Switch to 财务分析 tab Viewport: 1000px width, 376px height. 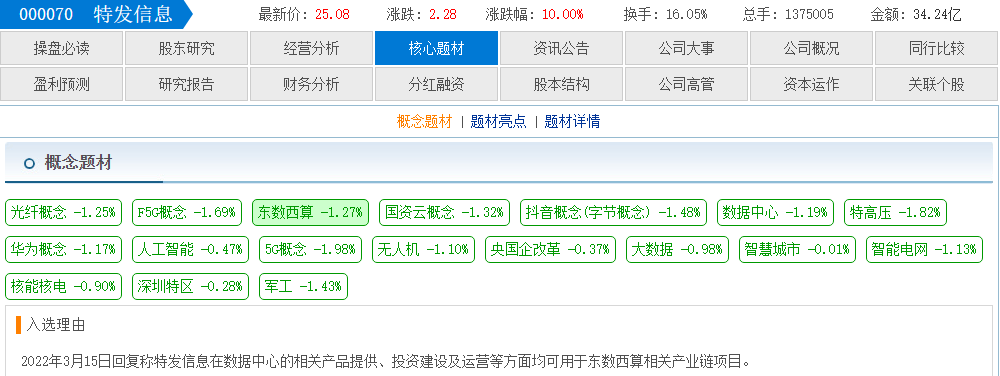311,84
